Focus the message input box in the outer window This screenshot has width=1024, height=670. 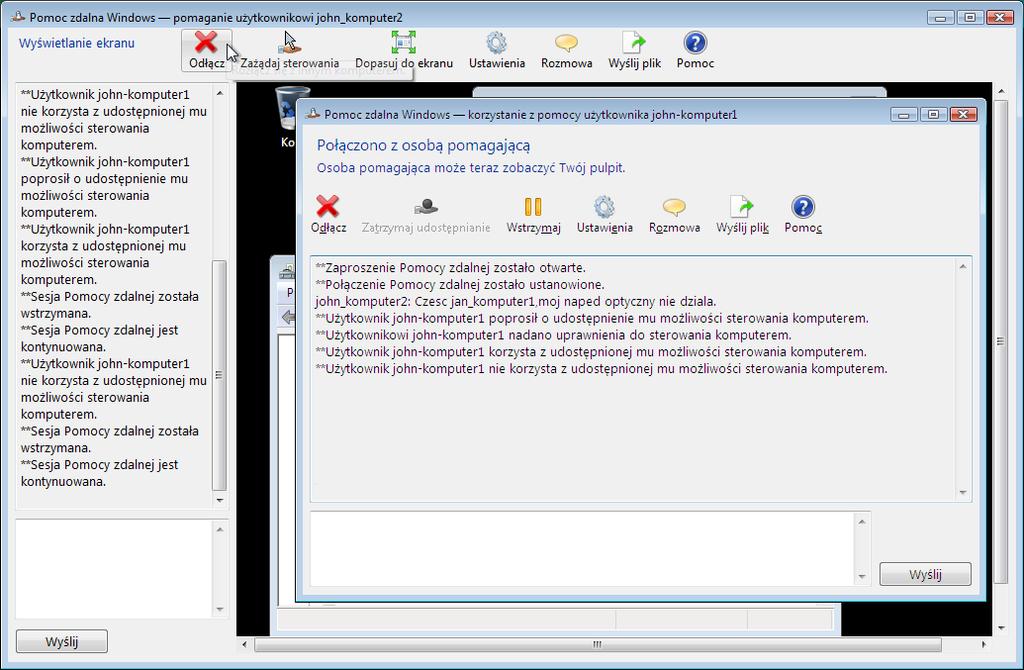point(114,569)
